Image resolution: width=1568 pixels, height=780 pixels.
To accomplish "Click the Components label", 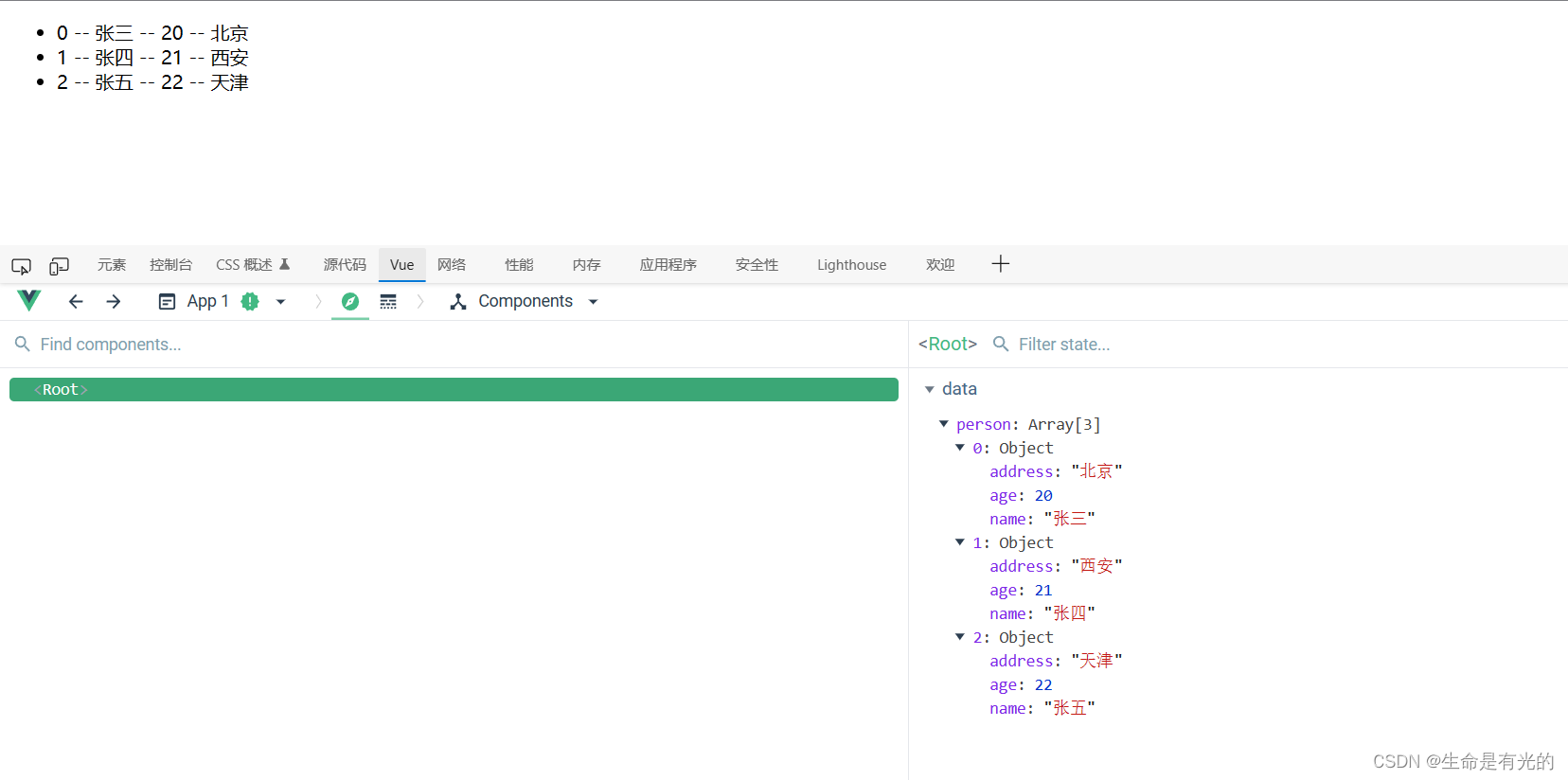I will click(x=526, y=301).
